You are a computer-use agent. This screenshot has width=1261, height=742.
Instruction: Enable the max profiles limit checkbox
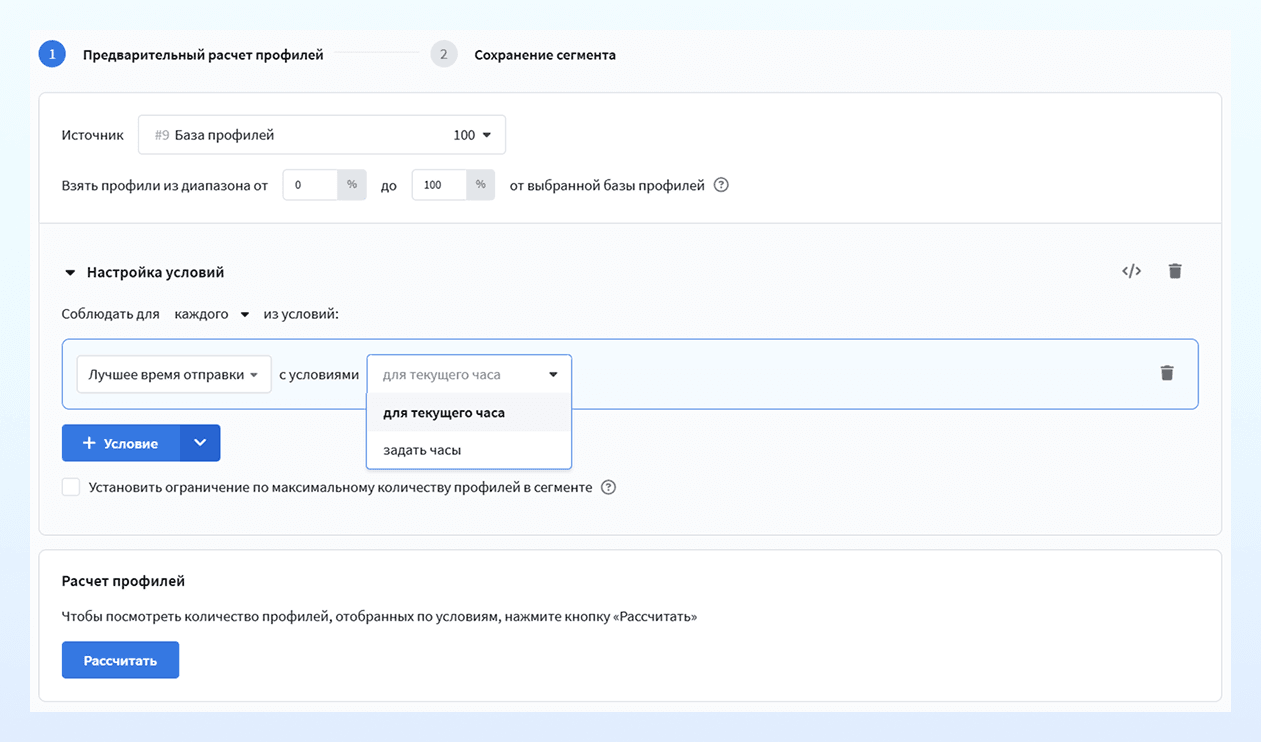coord(71,487)
